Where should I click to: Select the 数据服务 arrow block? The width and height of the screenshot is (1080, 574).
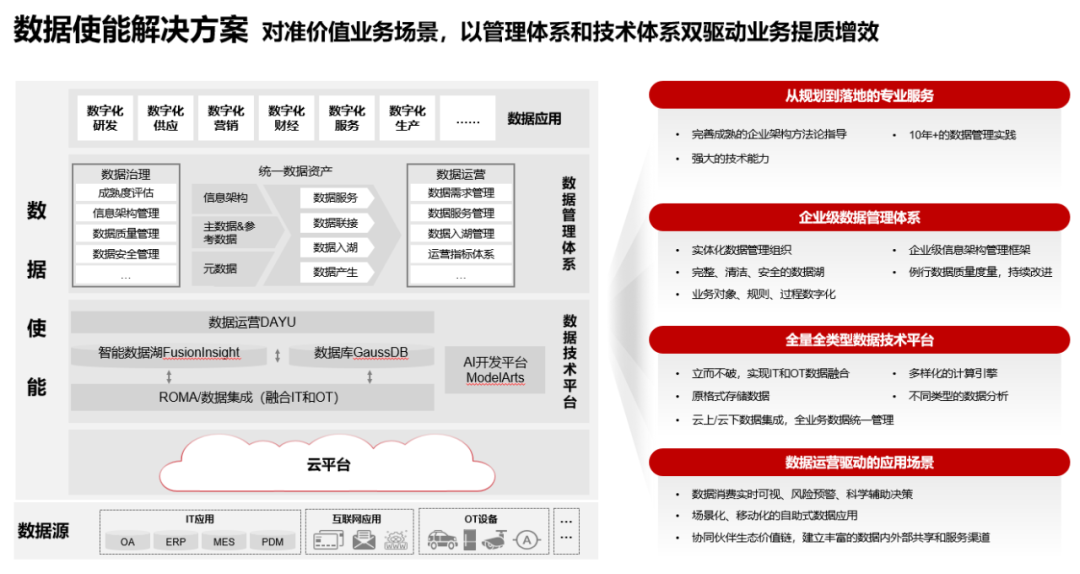[336, 198]
